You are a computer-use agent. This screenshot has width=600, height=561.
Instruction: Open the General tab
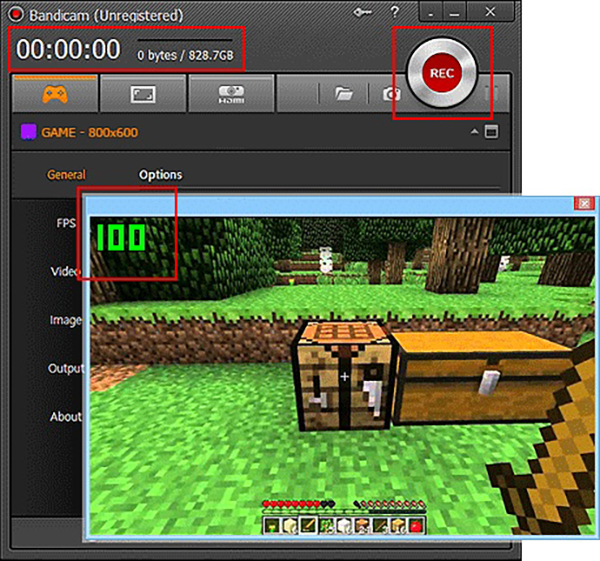[66, 175]
